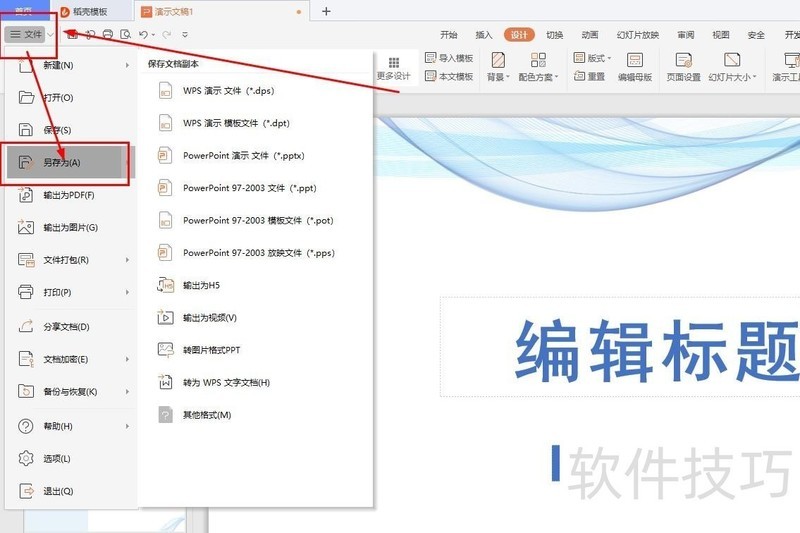The height and width of the screenshot is (533, 800).
Task: Click 导入模板 button
Action: [449, 58]
